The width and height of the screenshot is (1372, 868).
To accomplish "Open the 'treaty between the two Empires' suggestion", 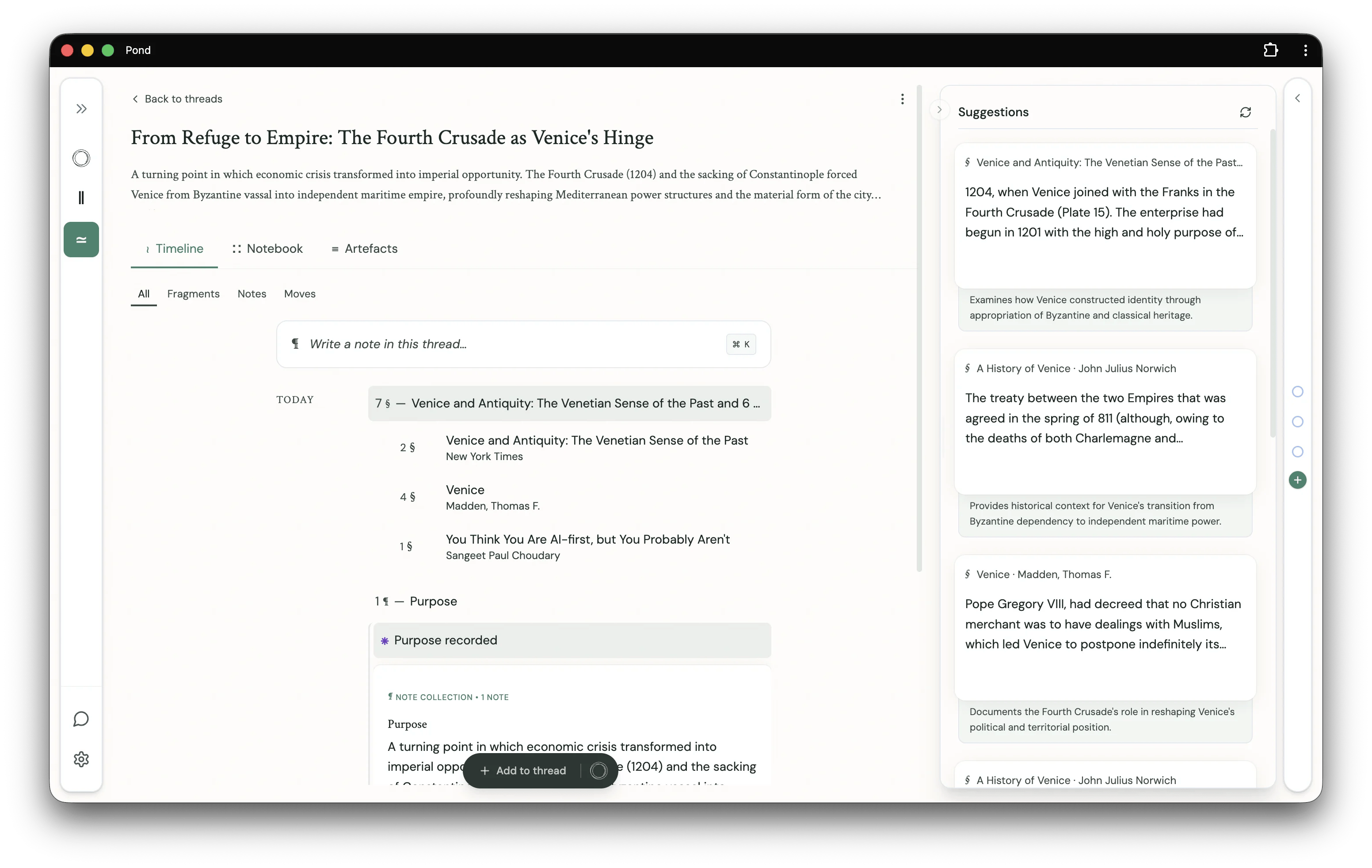I will (x=1105, y=422).
